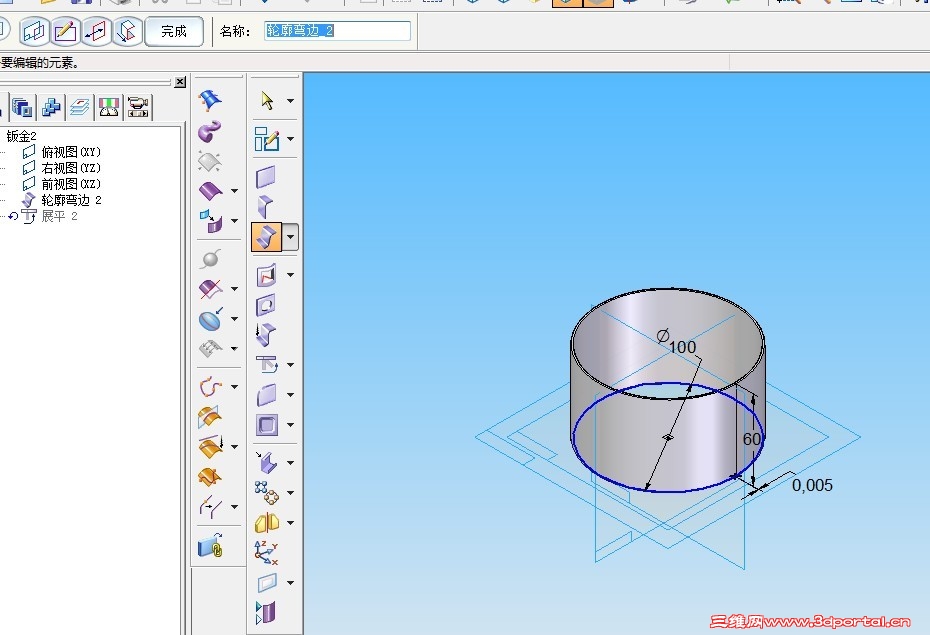Click the BlueSurf surface tool icon
The width and height of the screenshot is (930, 635).
click(210, 100)
